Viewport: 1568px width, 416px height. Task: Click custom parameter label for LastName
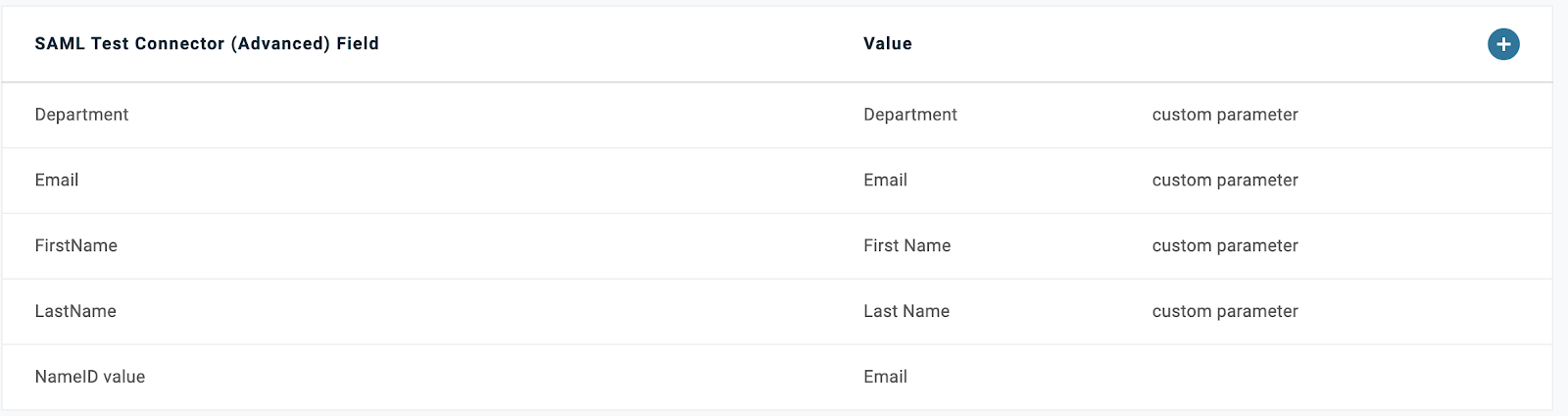[1225, 312]
